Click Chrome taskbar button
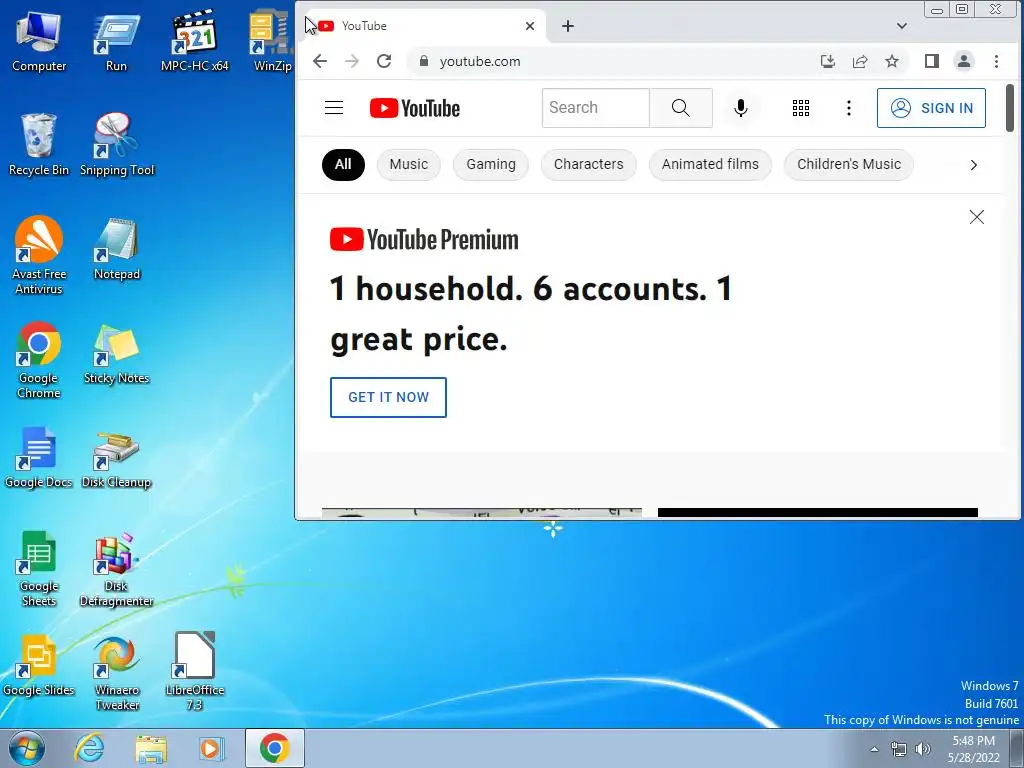The height and width of the screenshot is (768, 1024). point(274,748)
